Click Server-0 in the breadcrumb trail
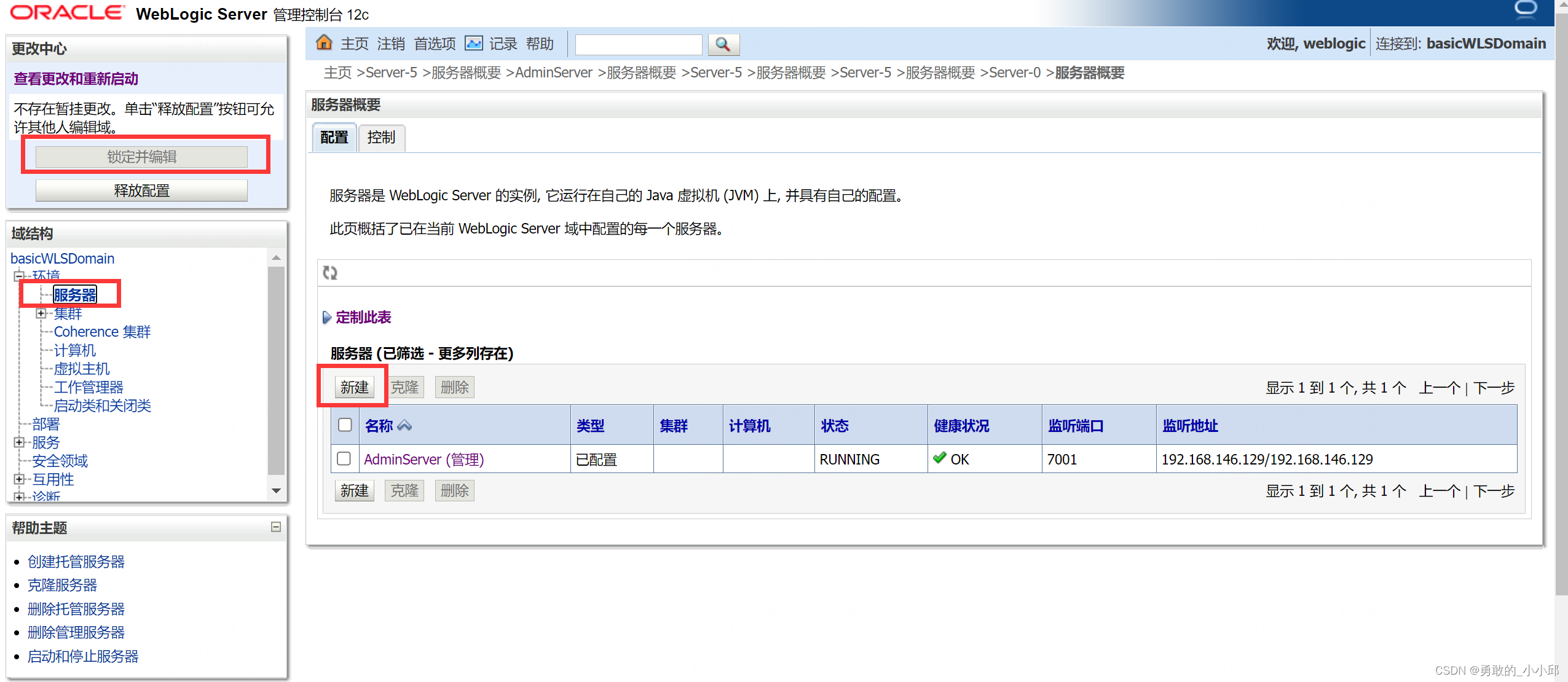The width and height of the screenshot is (1568, 682). (x=1015, y=73)
